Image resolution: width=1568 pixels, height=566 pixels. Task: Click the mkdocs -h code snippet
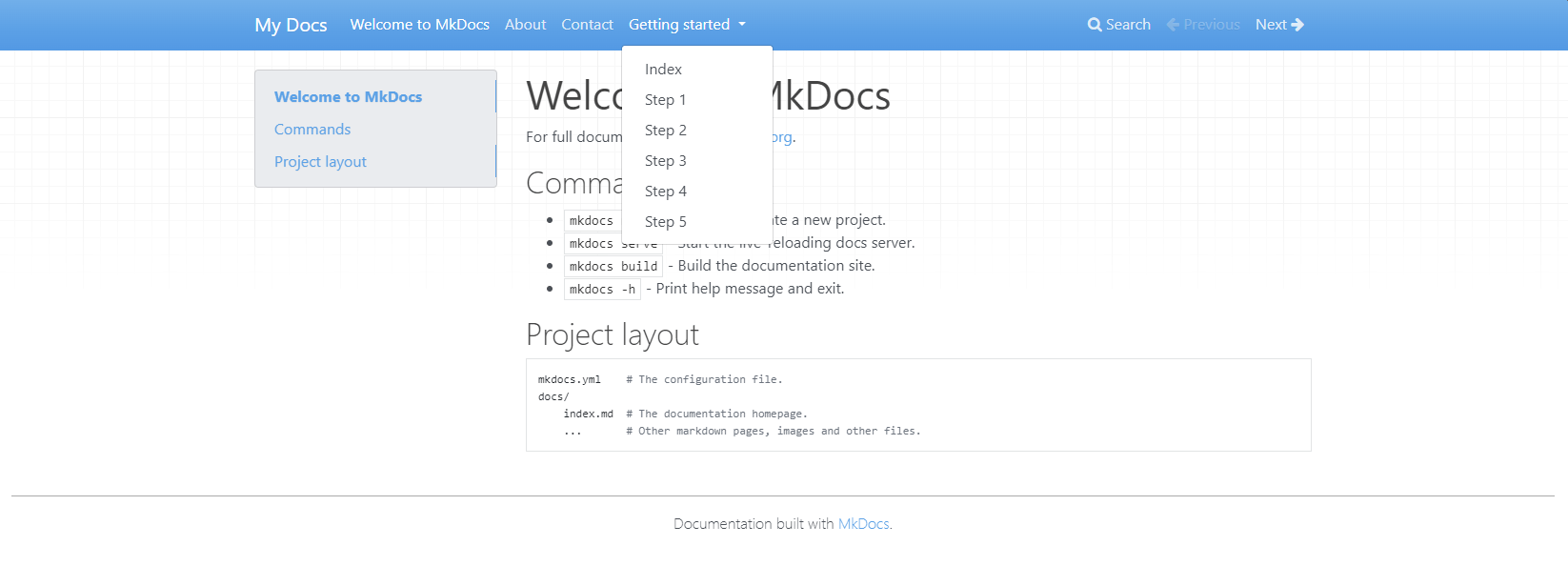(x=602, y=290)
